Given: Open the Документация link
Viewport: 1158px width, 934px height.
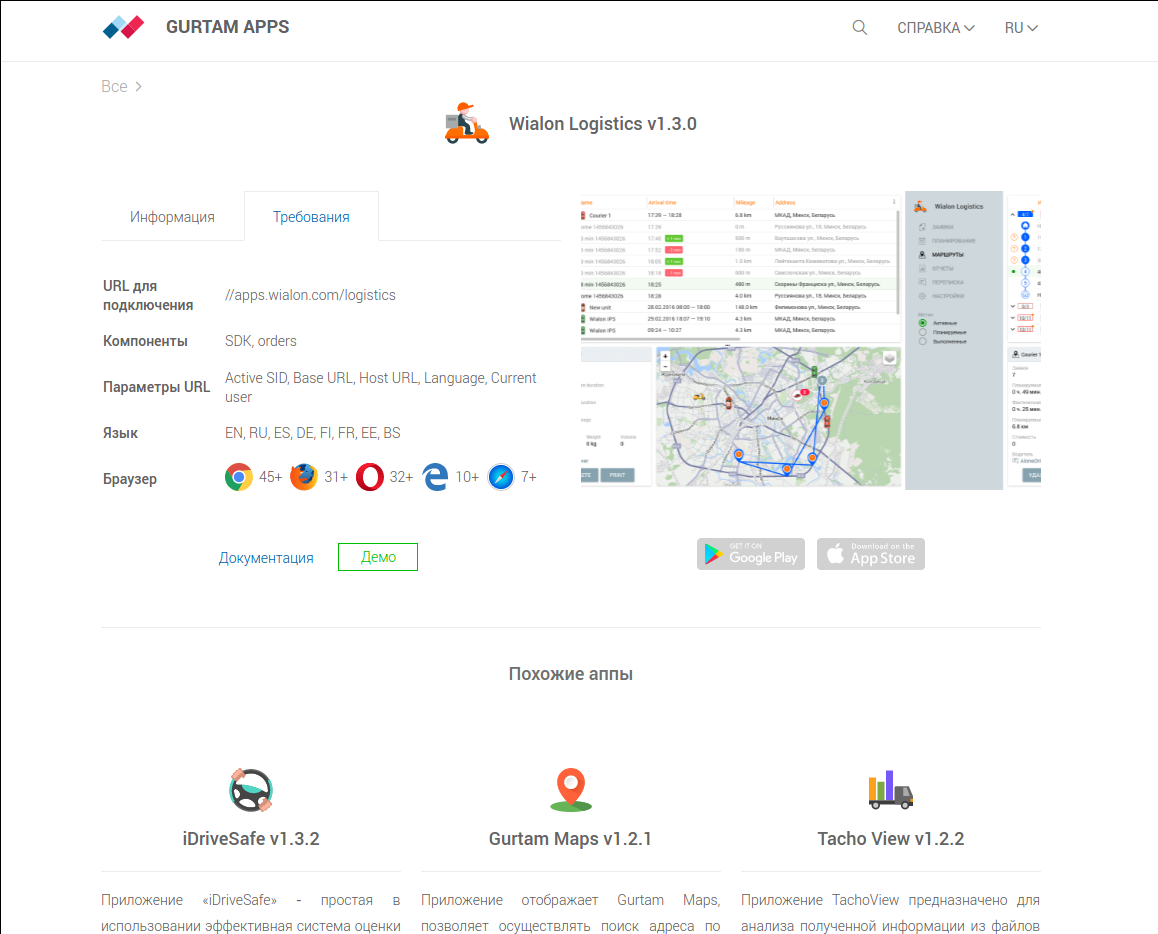Looking at the screenshot, I should tap(266, 558).
